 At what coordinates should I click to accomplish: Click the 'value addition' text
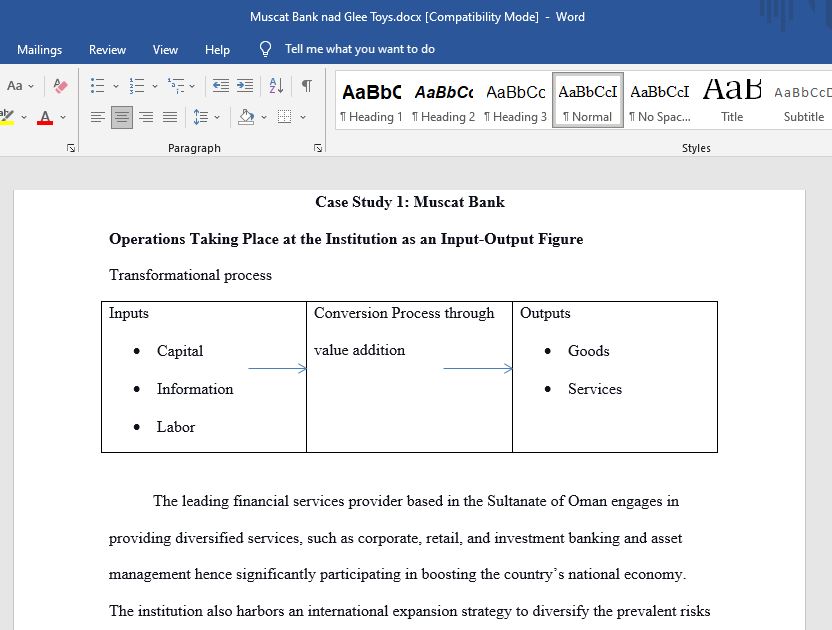359,350
